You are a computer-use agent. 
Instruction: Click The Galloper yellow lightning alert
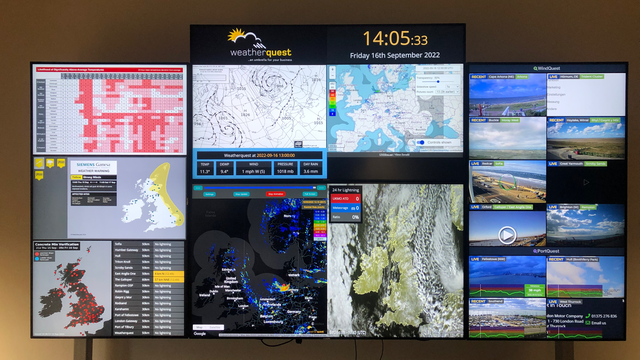pyautogui.click(x=168, y=280)
